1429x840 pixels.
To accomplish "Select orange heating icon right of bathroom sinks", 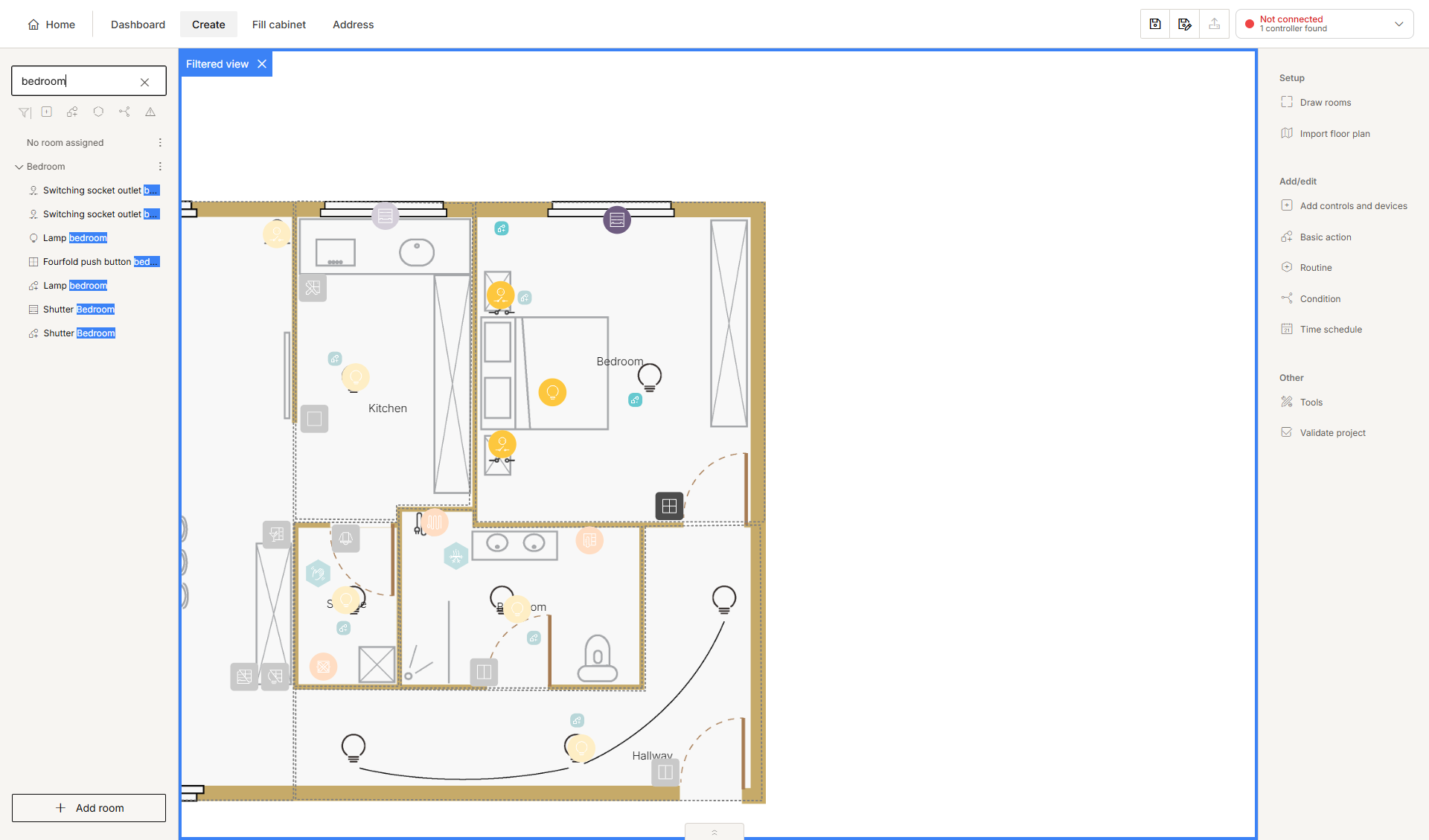I will (x=589, y=541).
